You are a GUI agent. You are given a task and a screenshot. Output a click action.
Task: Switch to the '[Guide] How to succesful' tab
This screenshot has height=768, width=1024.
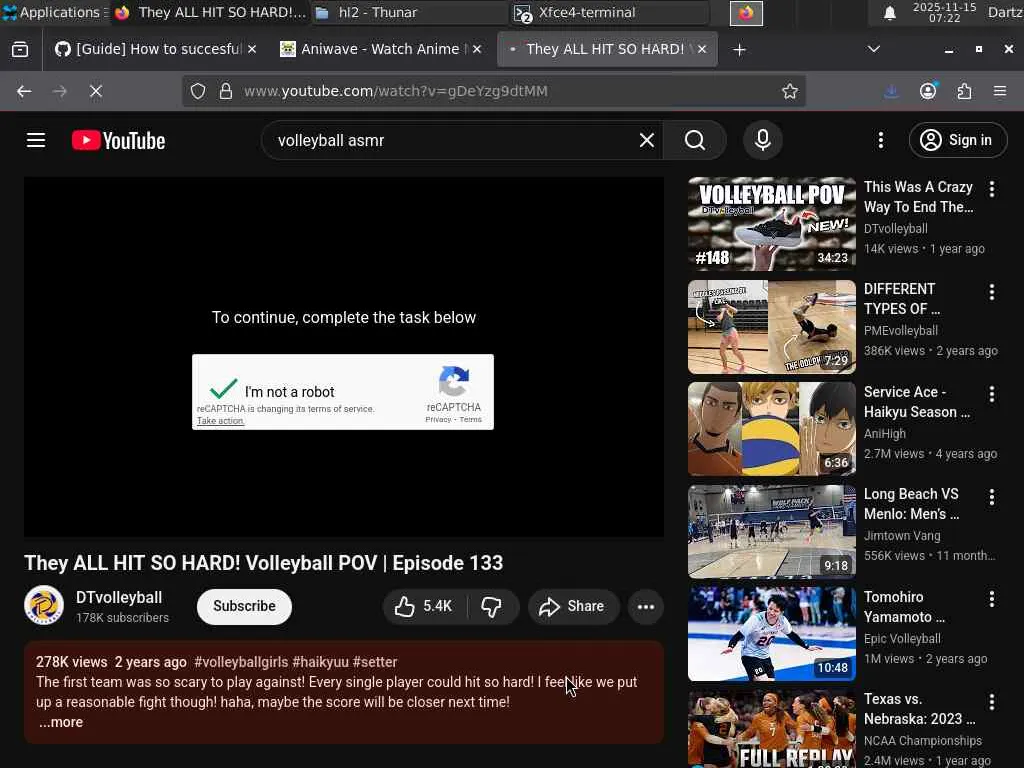[150, 50]
